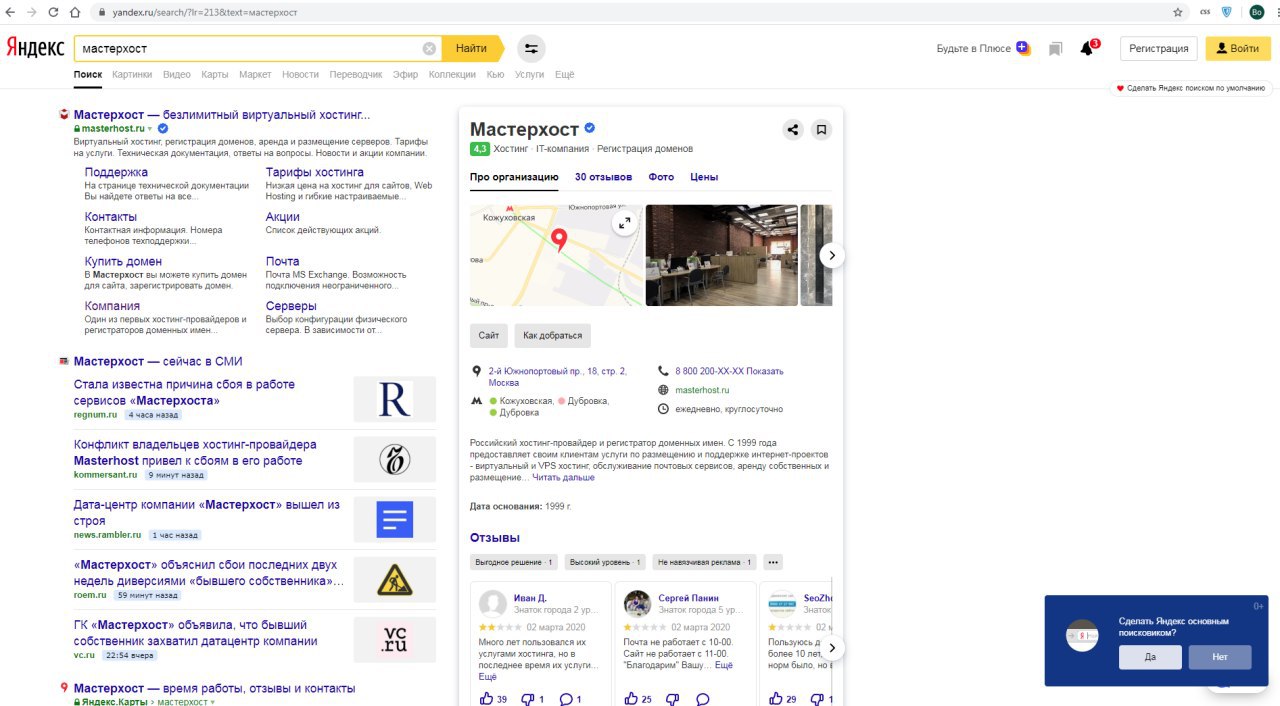Open Иван Д. profile avatar
Screen dimensions: 1280x706
point(493,604)
